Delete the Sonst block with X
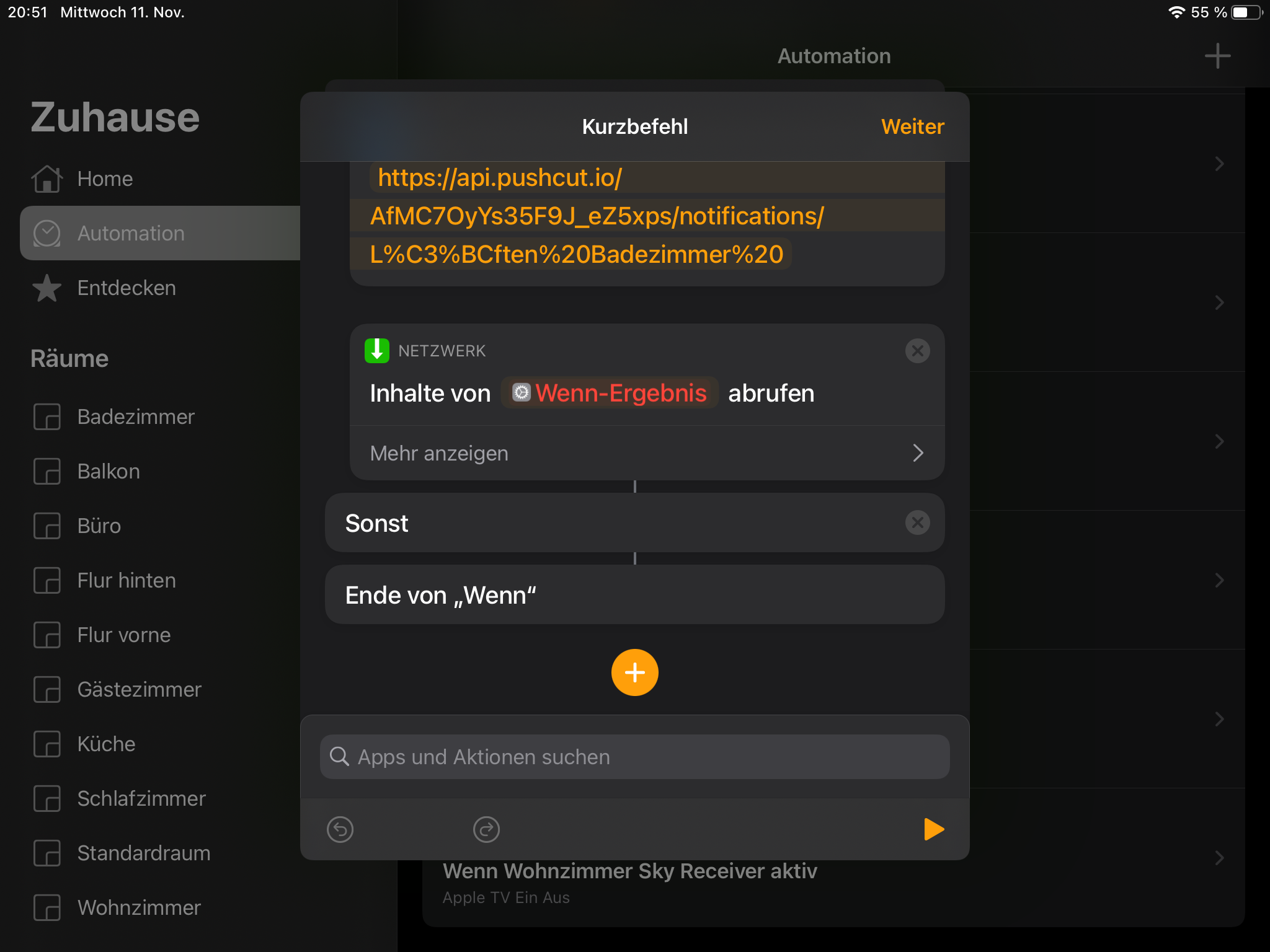The width and height of the screenshot is (1270, 952). 917,522
